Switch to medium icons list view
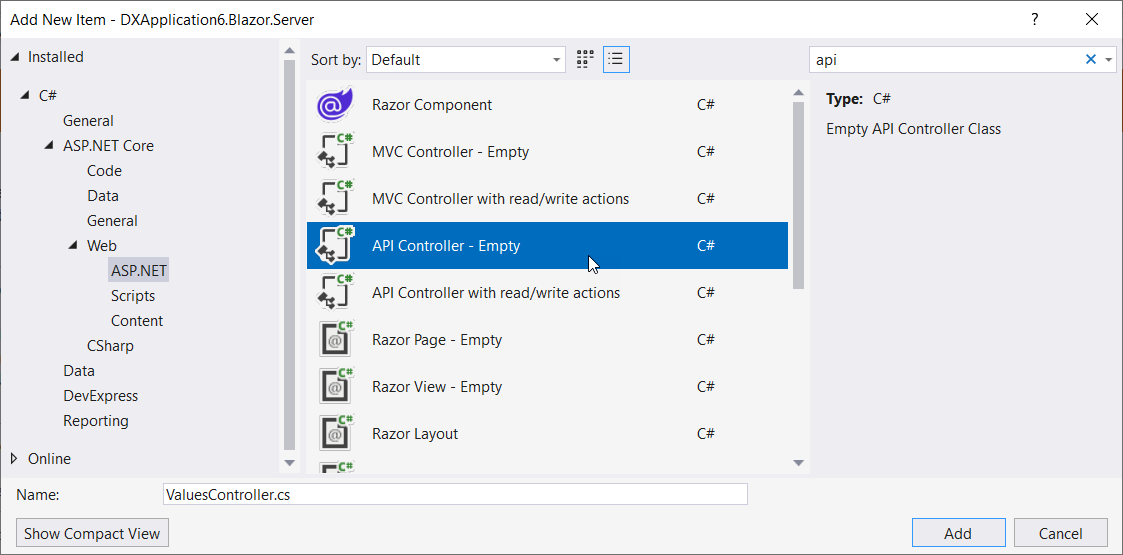Screen dimensions: 1123x555 (616, 60)
